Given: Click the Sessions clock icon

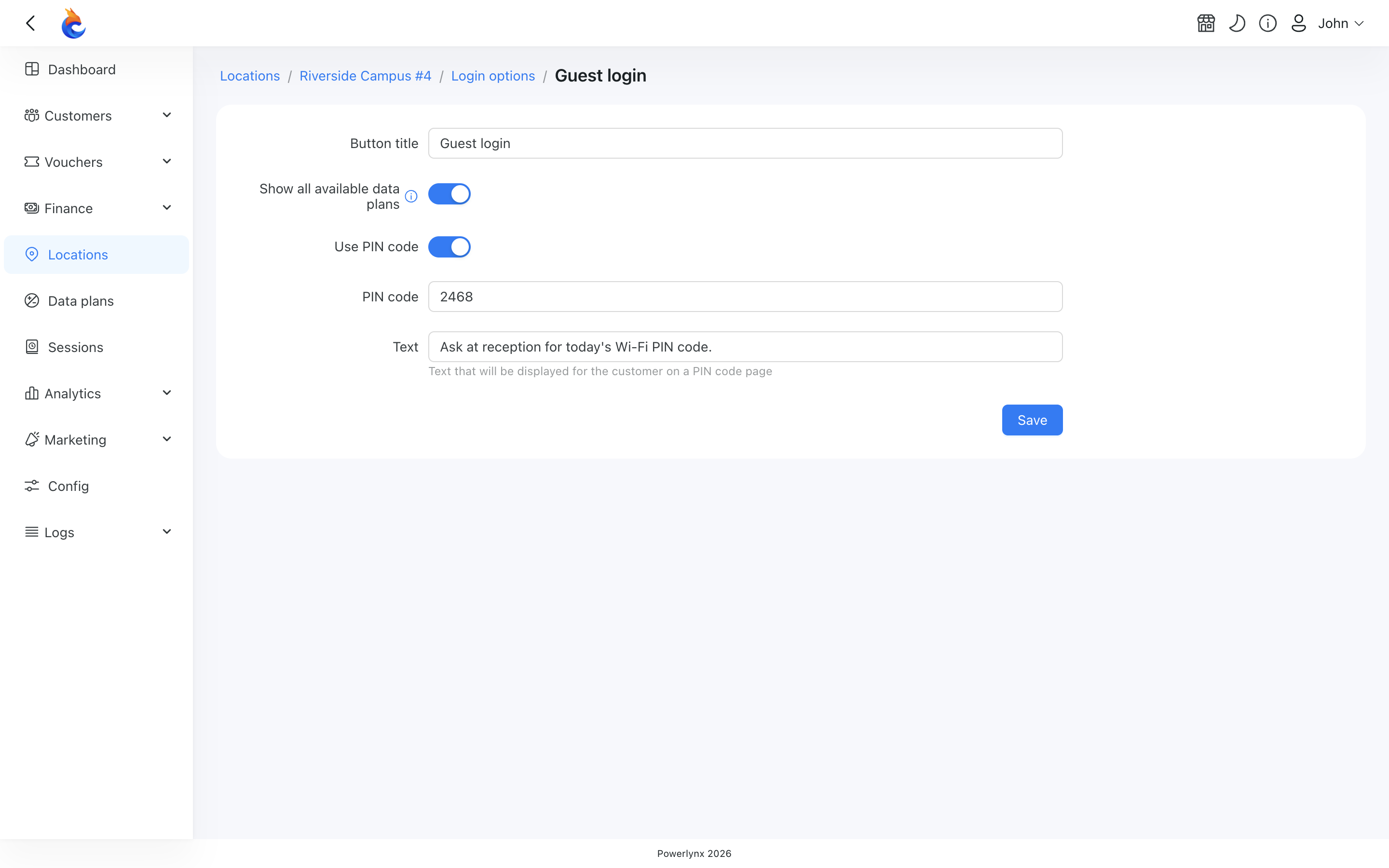Looking at the screenshot, I should [x=32, y=347].
